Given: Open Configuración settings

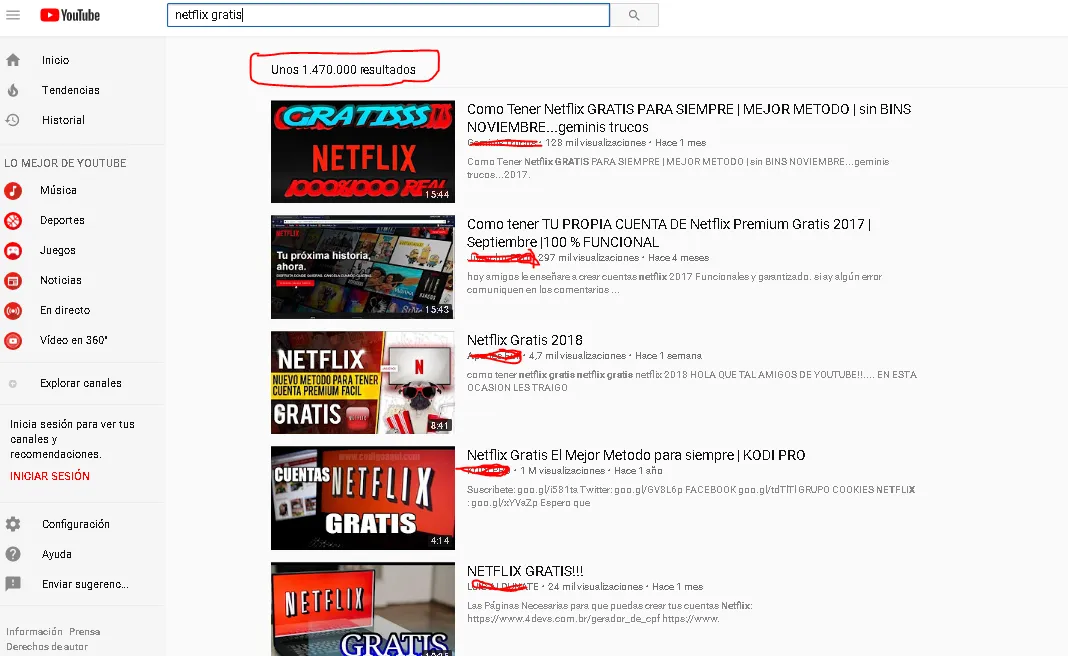Looking at the screenshot, I should [76, 524].
